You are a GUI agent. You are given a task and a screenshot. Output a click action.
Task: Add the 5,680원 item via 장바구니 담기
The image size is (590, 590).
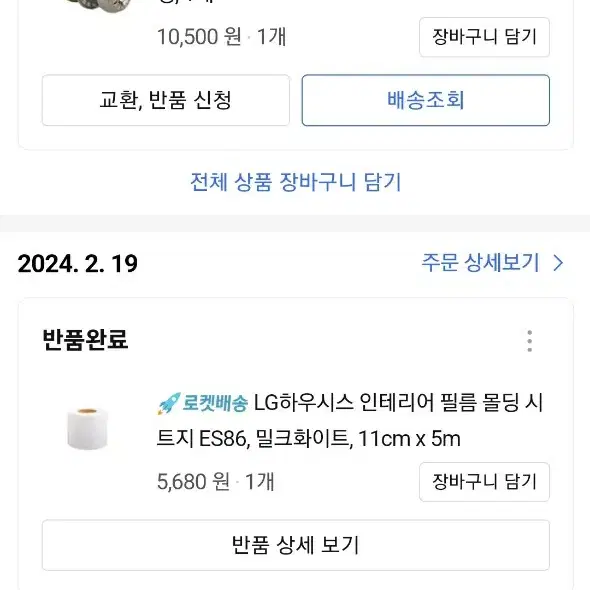pyautogui.click(x=484, y=482)
